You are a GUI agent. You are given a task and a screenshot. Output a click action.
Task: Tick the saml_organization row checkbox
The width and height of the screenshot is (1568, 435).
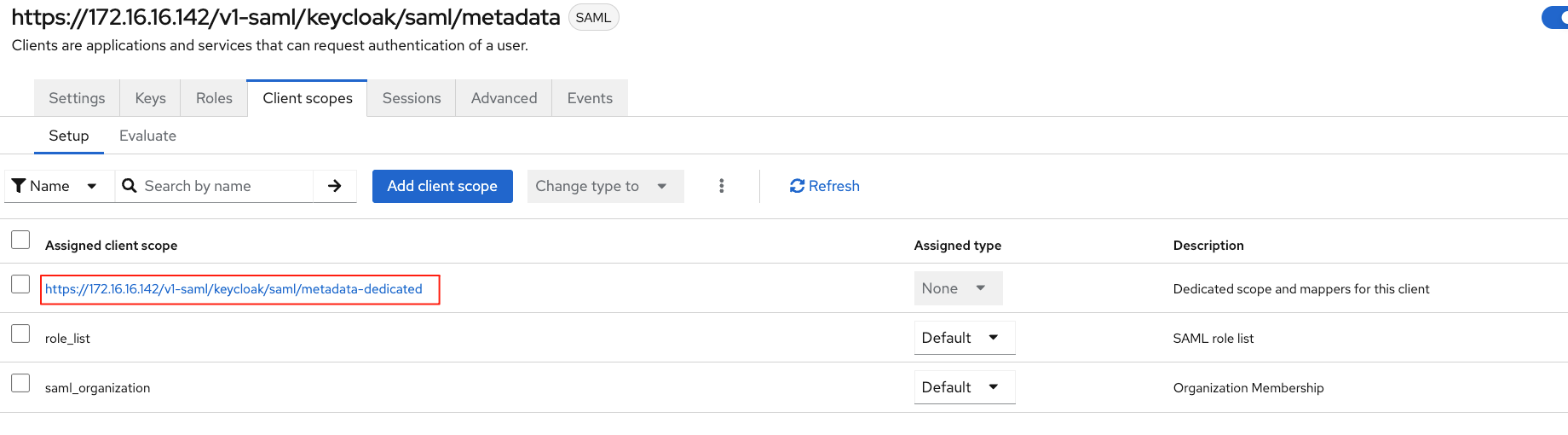coord(20,383)
